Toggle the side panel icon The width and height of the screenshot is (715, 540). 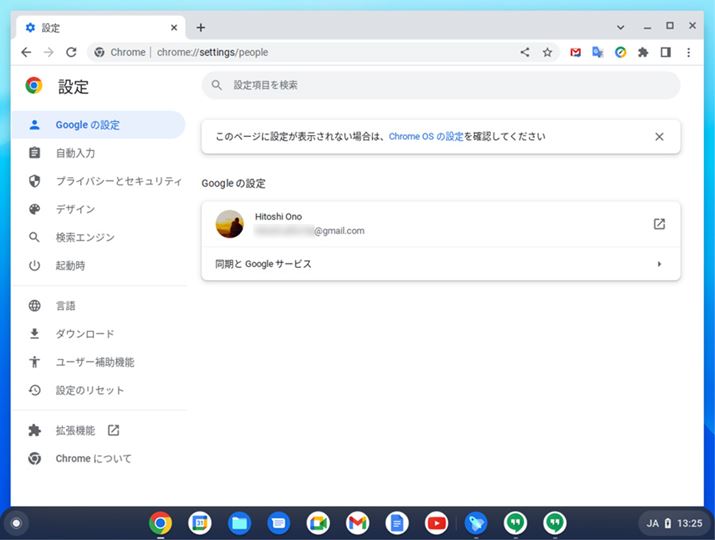(x=665, y=52)
